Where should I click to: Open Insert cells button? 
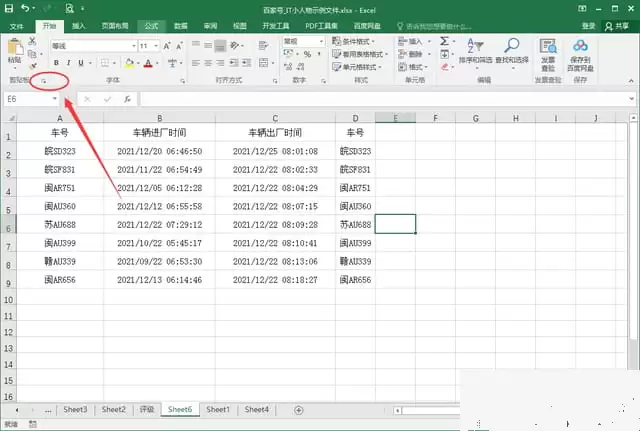click(414, 41)
